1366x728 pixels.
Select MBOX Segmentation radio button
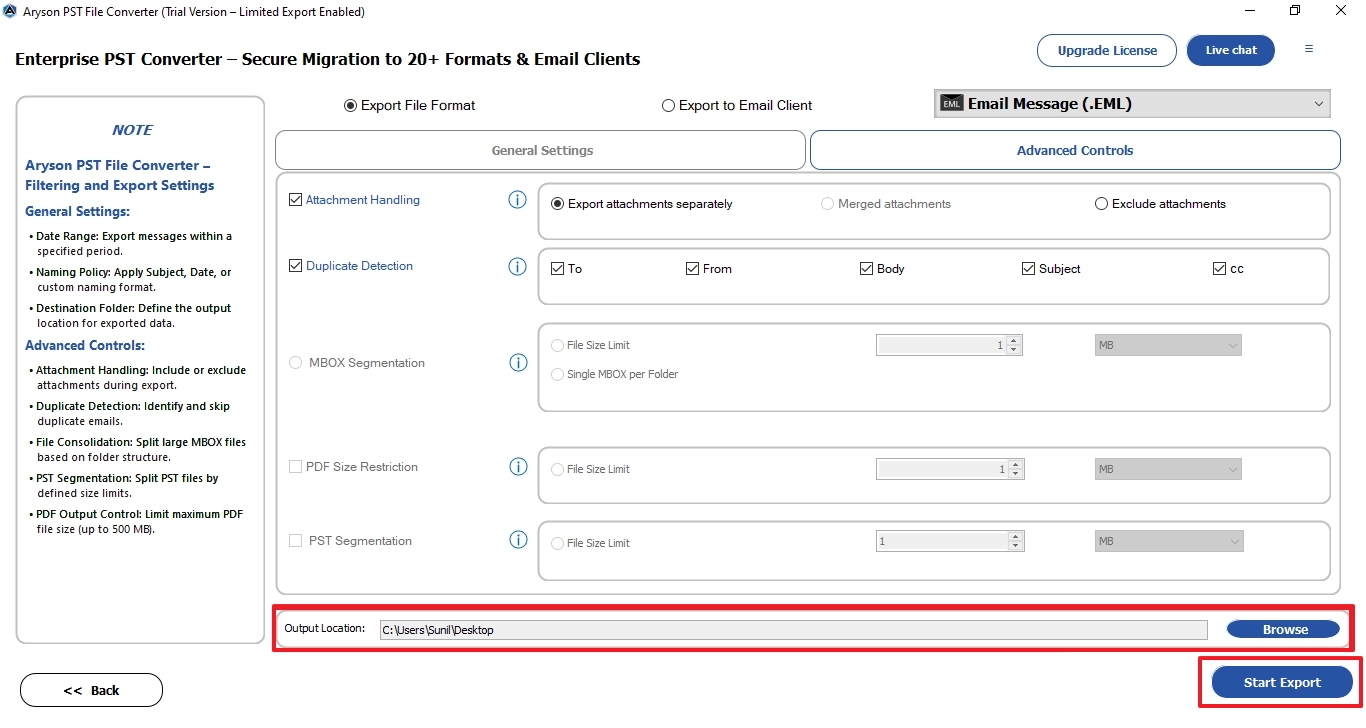click(x=296, y=363)
